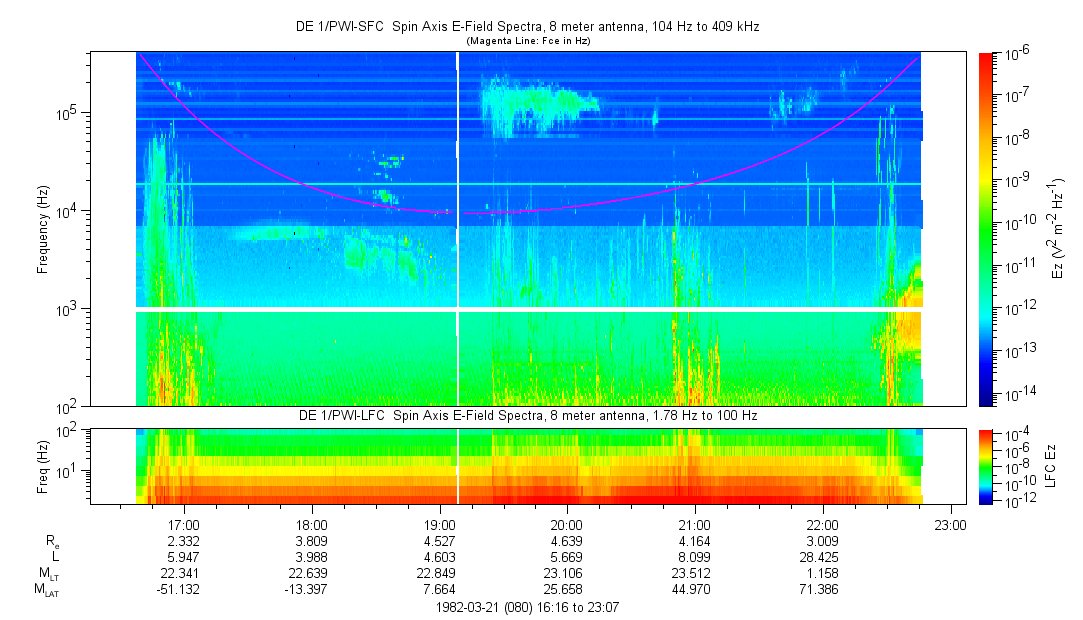Click the LFC Ez colorbar label

(x=1059, y=466)
